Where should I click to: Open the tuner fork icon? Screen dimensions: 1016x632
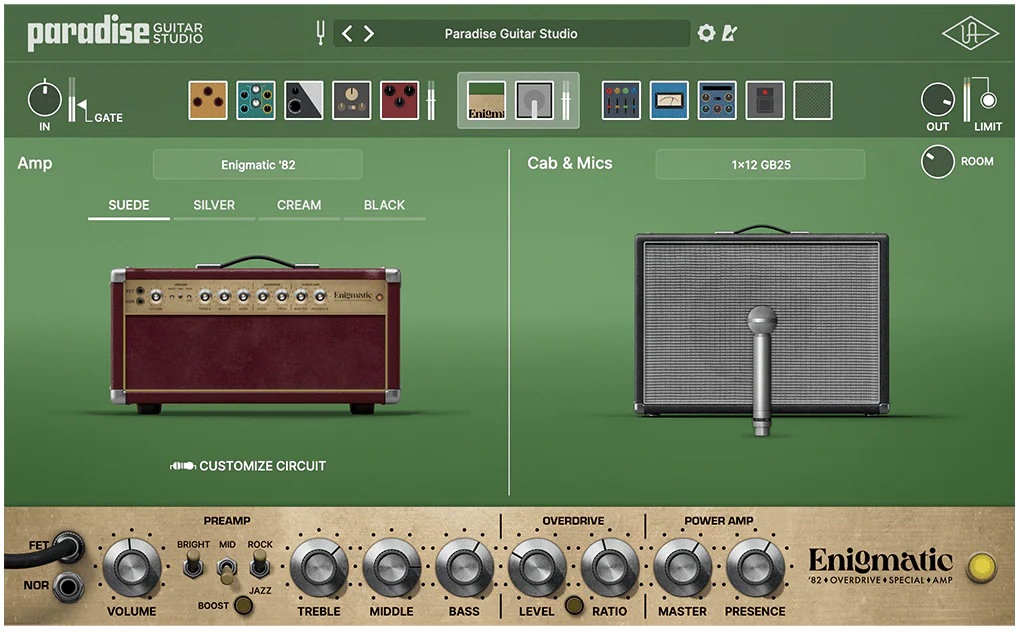[319, 32]
